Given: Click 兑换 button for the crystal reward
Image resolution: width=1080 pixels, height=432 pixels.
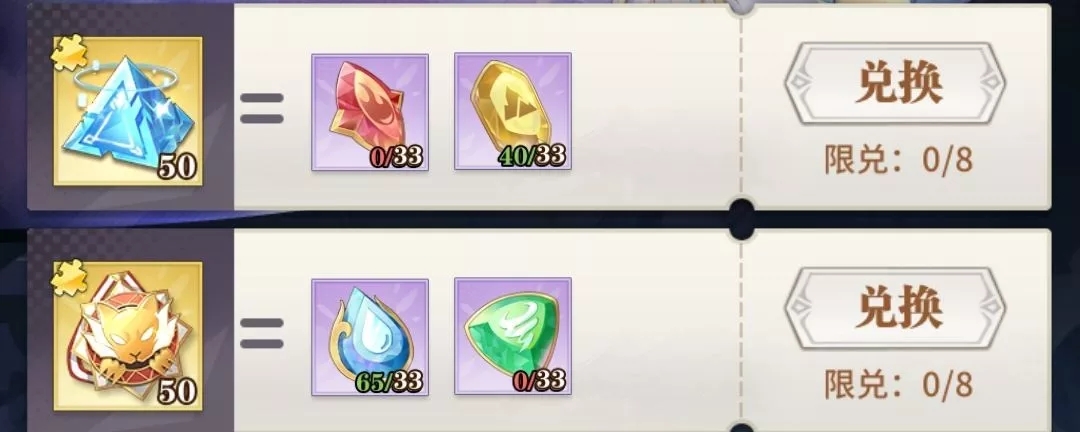Looking at the screenshot, I should click(x=895, y=83).
